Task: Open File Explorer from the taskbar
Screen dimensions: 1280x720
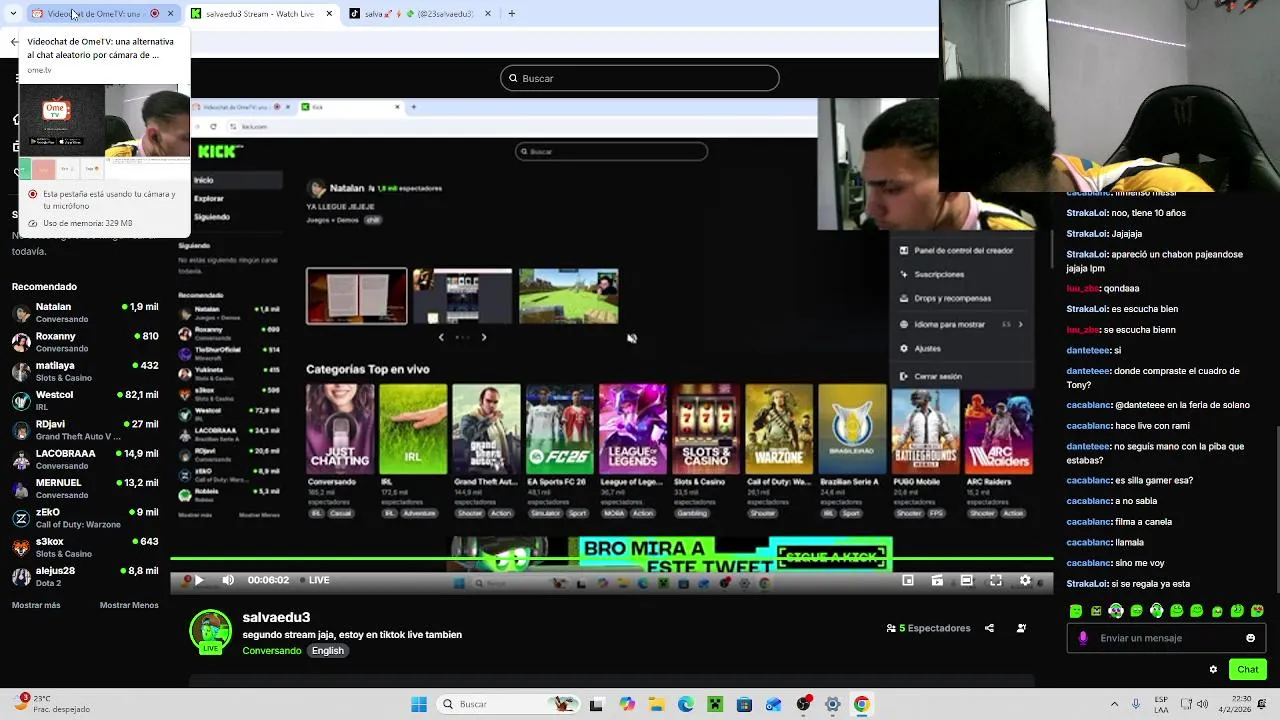Action: click(x=656, y=704)
